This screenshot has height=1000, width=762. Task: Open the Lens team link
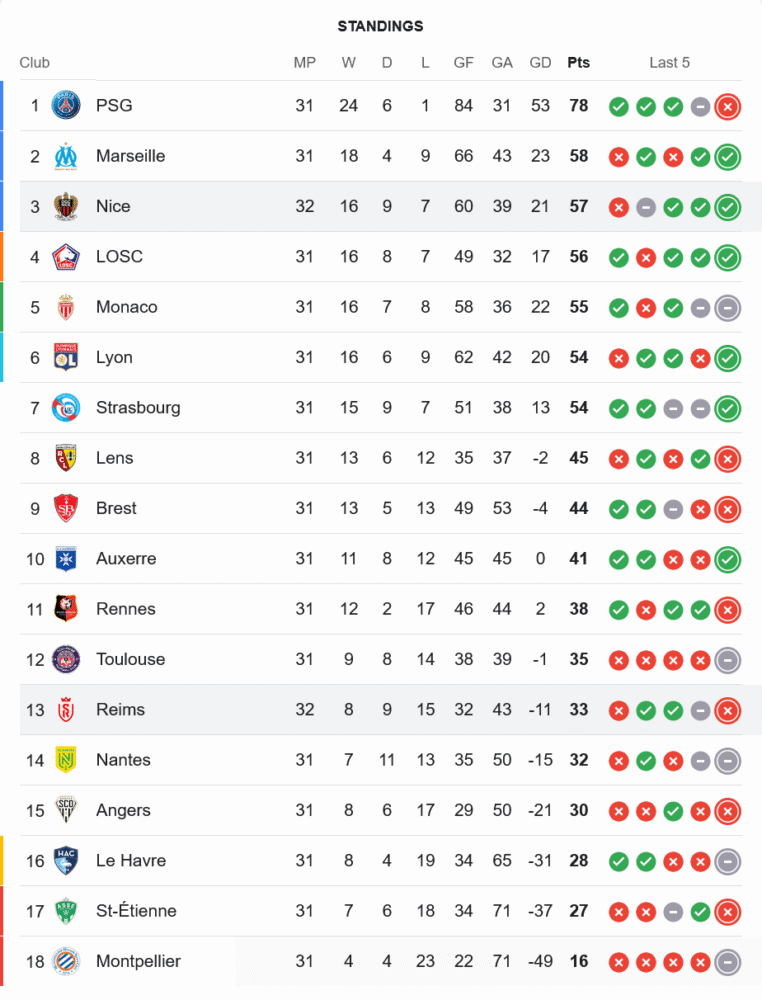pos(114,458)
